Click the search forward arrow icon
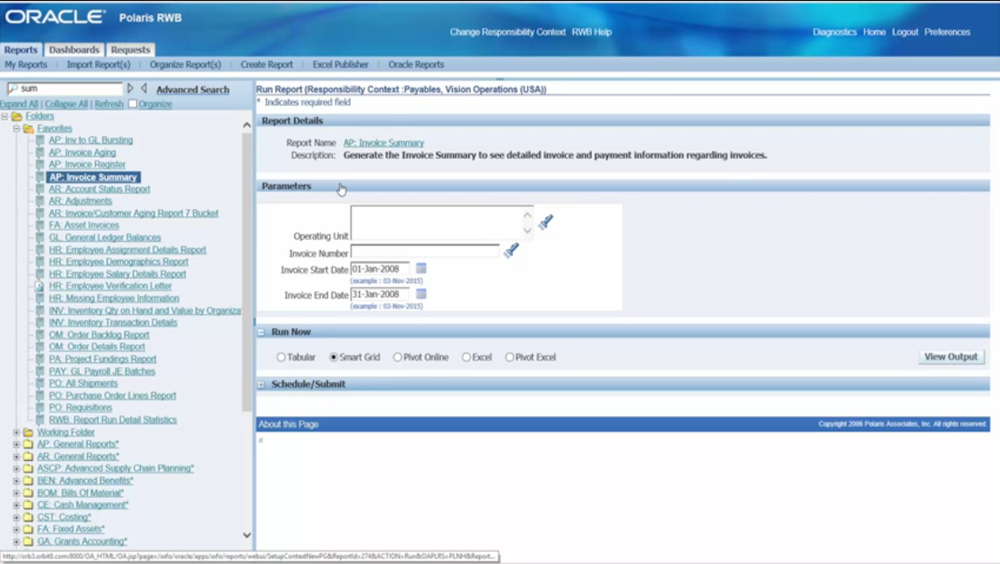This screenshot has width=1000, height=564. pyautogui.click(x=130, y=88)
